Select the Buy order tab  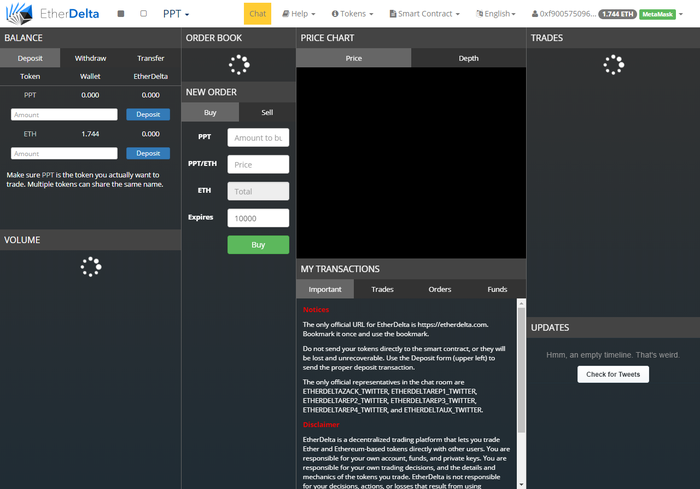(210, 113)
